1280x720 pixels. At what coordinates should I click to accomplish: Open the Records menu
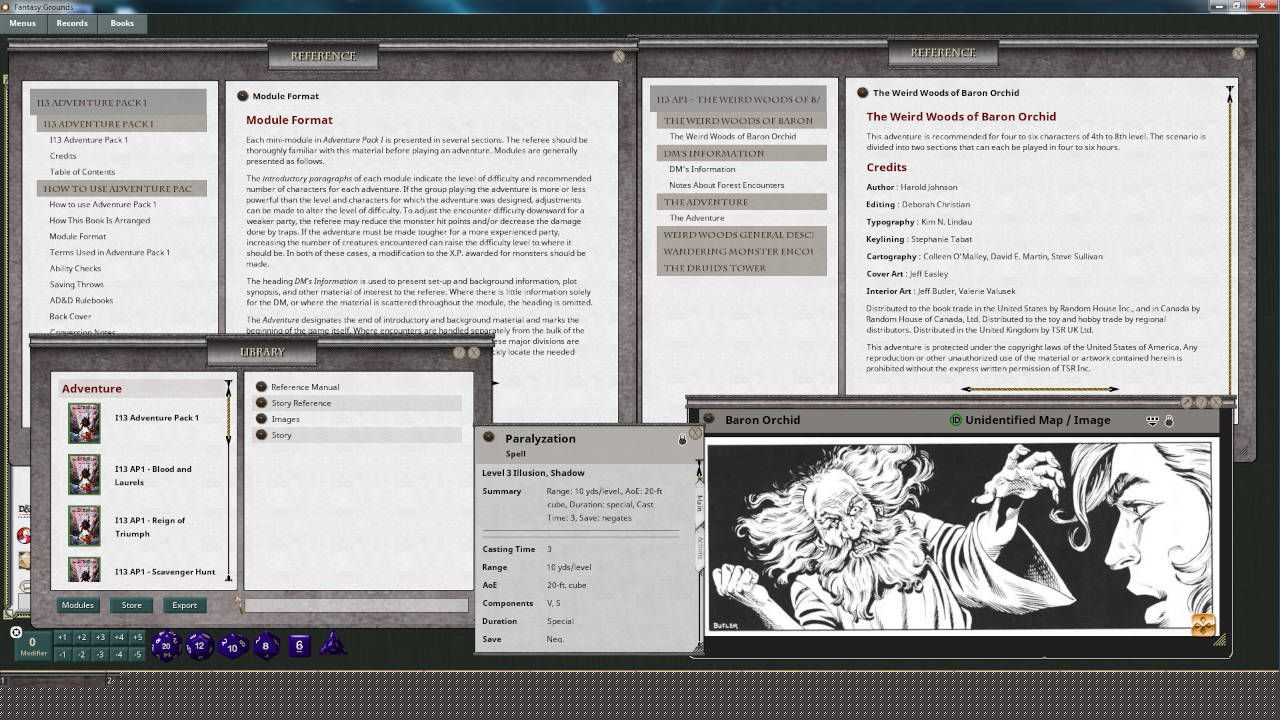point(72,23)
